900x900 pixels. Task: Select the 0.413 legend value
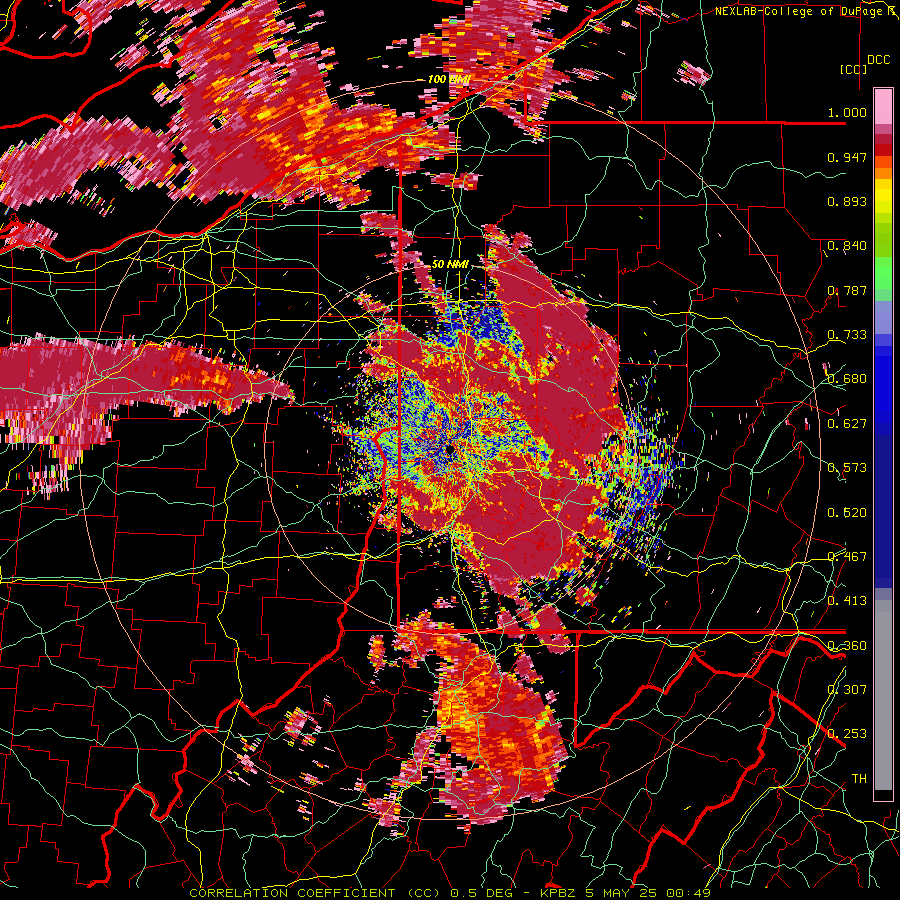847,601
